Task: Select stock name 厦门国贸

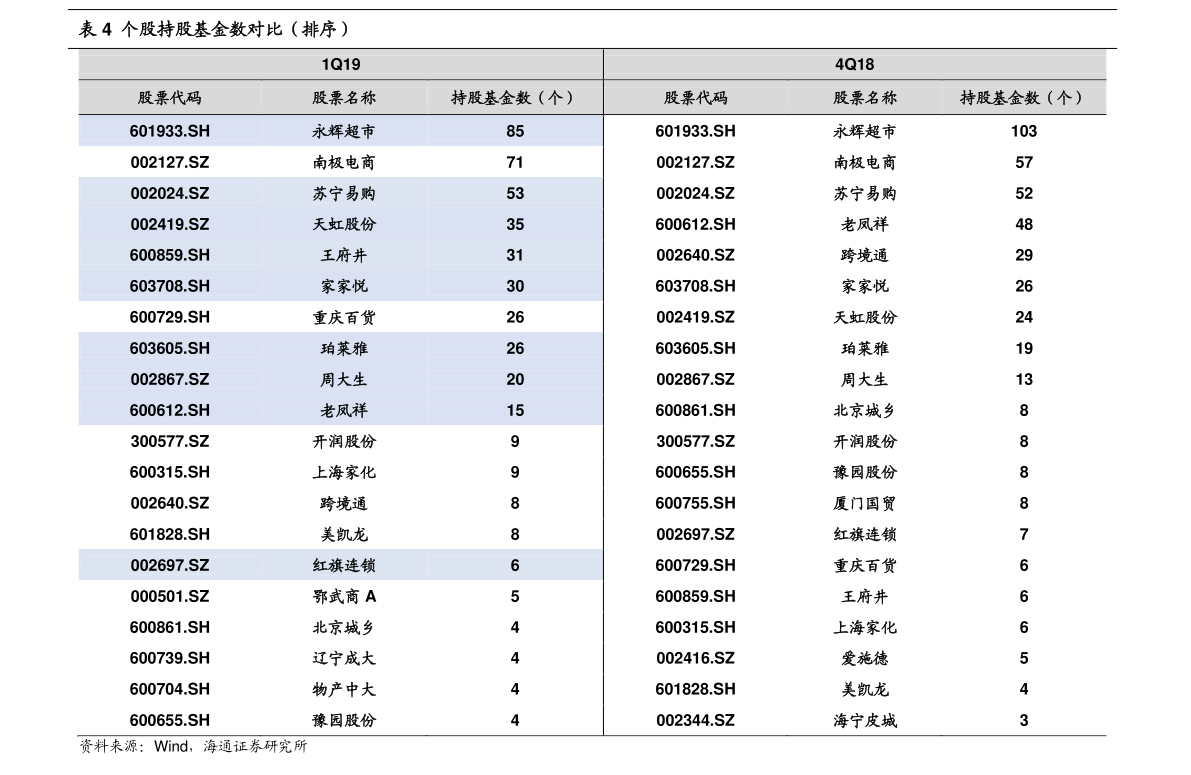Action: click(864, 504)
